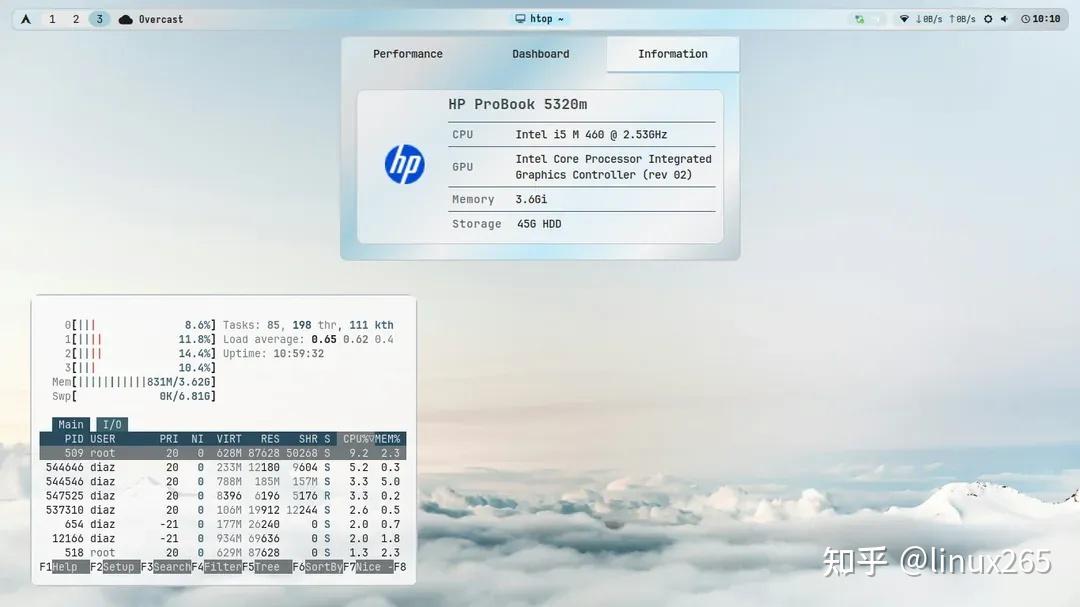This screenshot has height=607, width=1080.
Task: Click F2 Setup in htop footer
Action: pos(114,567)
